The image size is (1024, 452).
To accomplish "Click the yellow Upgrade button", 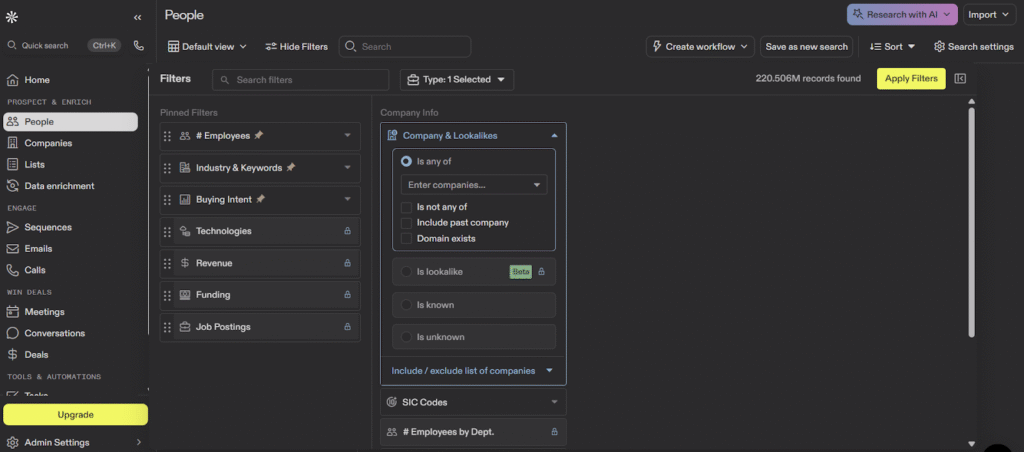I will click(x=75, y=414).
